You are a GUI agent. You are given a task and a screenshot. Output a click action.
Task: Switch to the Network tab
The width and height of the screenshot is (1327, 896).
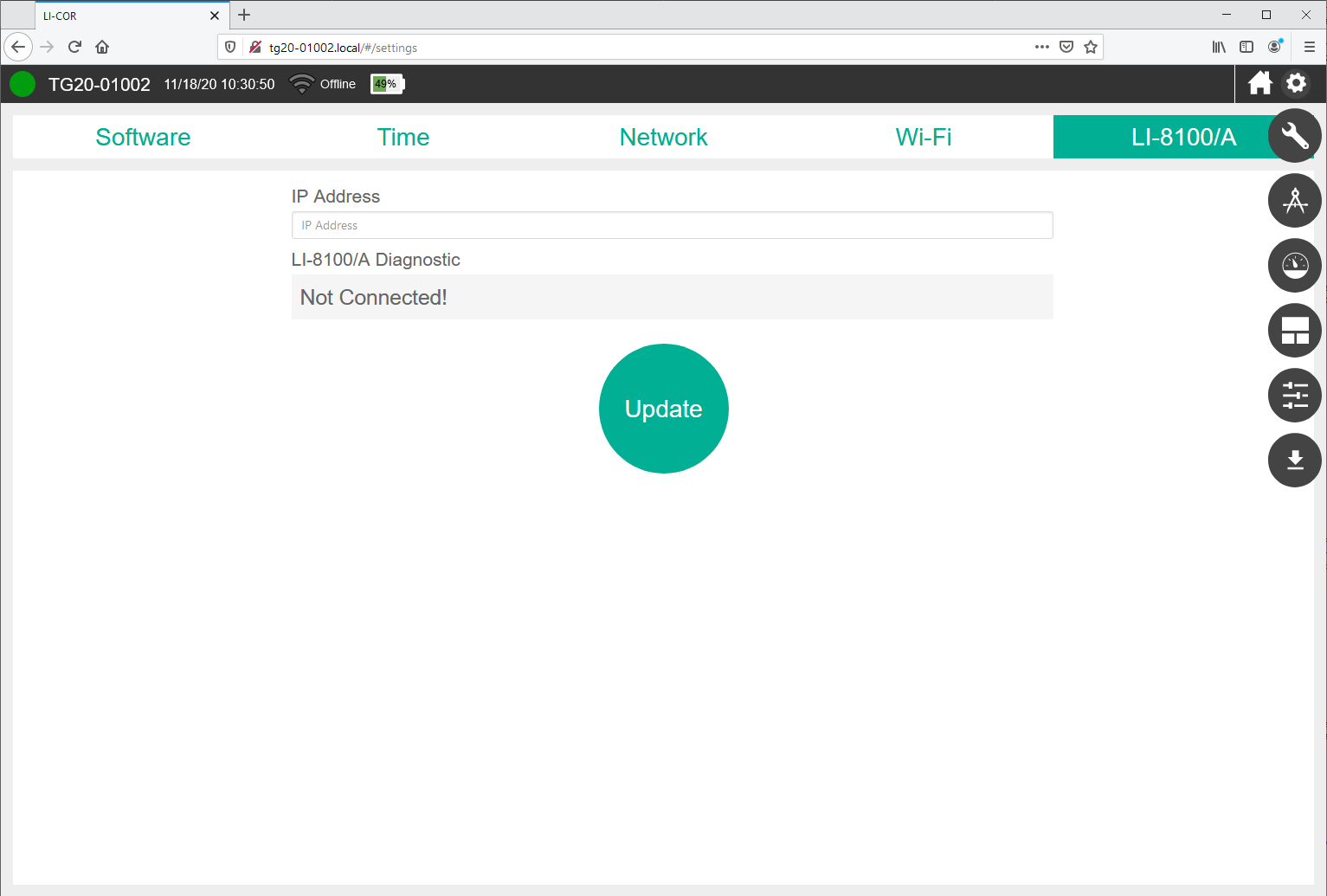click(x=664, y=137)
